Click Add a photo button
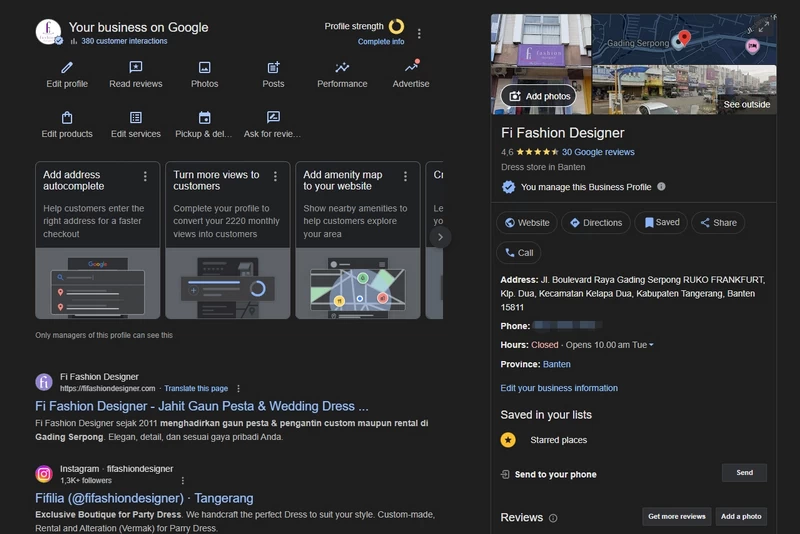 [x=741, y=517]
